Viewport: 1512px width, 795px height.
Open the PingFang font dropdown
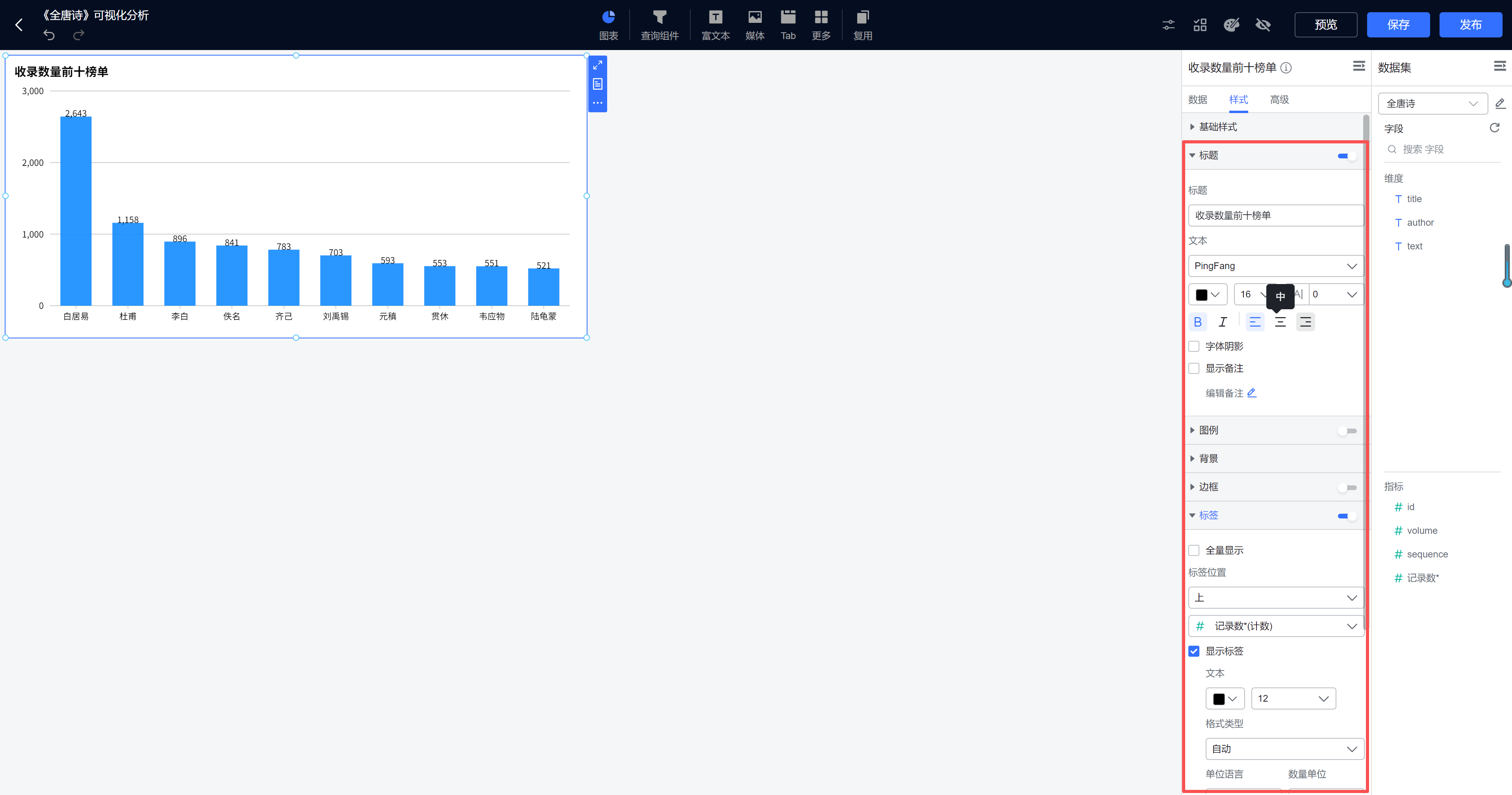pos(1275,266)
